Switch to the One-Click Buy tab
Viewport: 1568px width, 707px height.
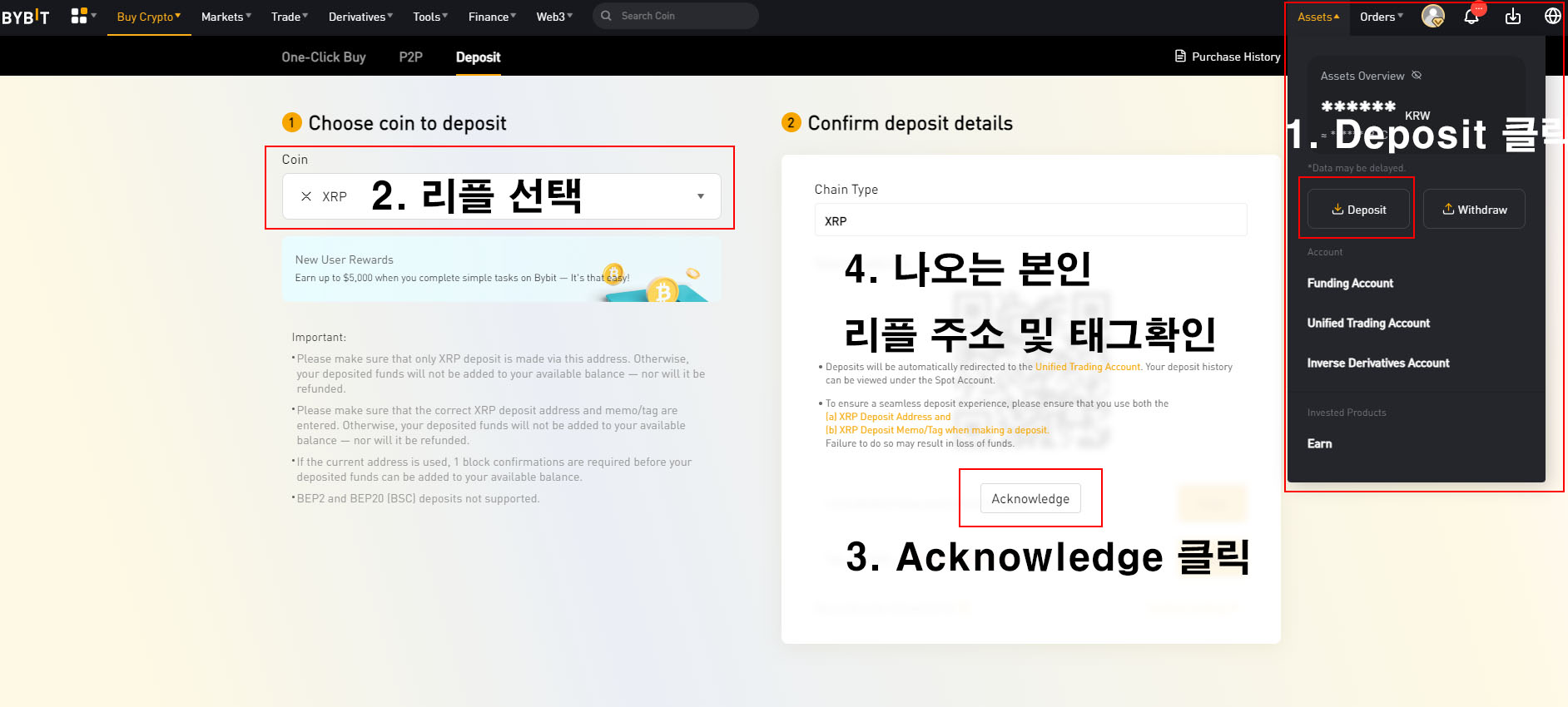(324, 57)
